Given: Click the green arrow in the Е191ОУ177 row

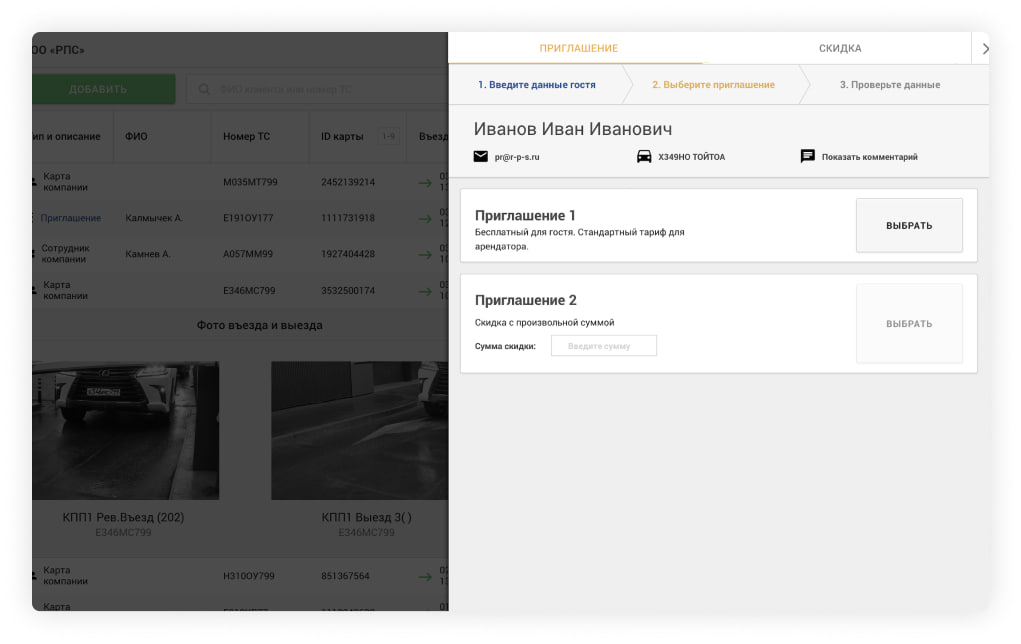Looking at the screenshot, I should coord(425,218).
